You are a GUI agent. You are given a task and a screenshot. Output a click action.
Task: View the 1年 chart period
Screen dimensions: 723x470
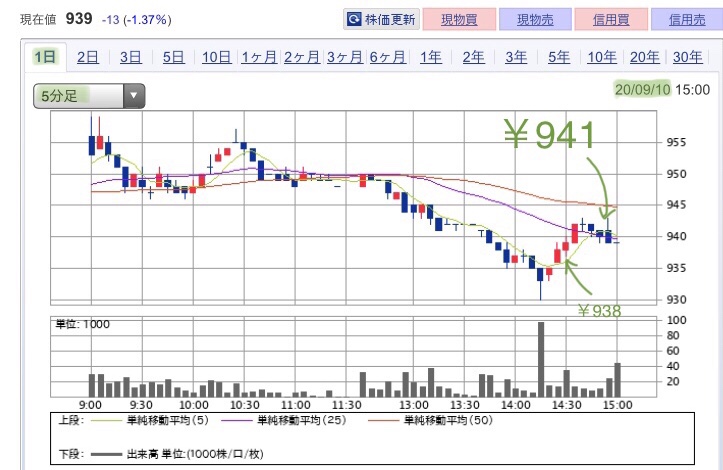tap(431, 57)
